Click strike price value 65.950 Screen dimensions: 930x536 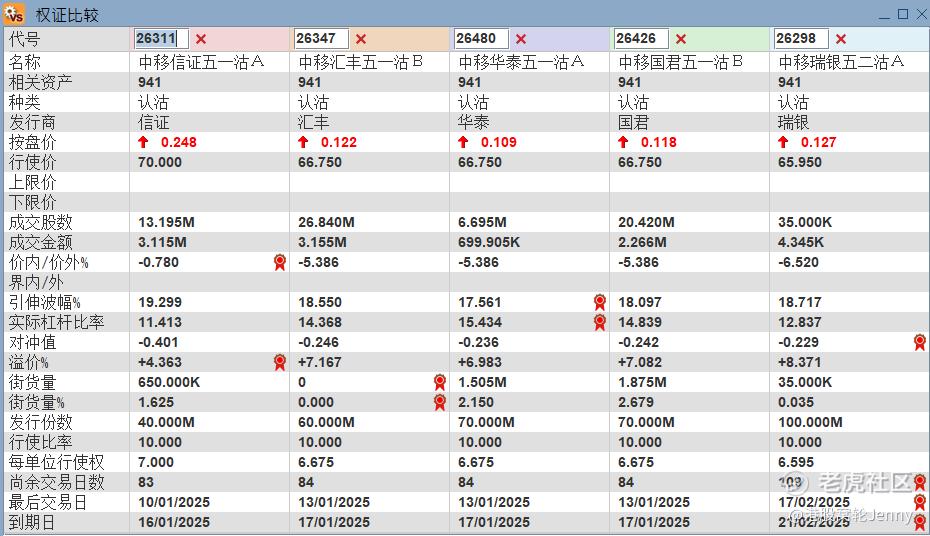[800, 162]
